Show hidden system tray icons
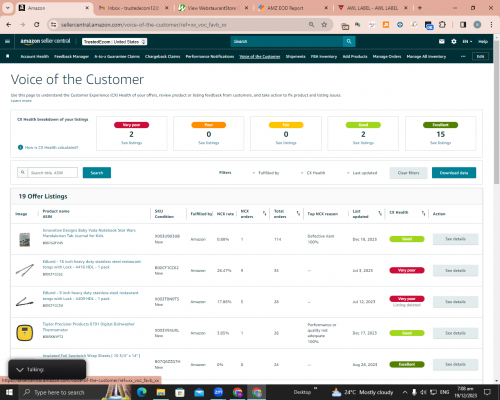Image resolution: width=500 pixels, height=400 pixels. (x=405, y=392)
